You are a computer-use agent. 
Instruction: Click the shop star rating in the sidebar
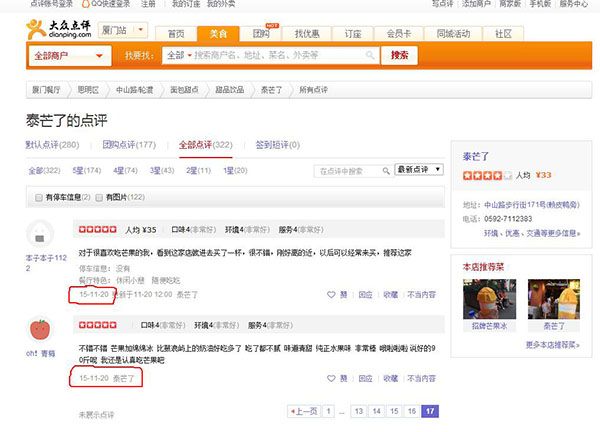(x=487, y=176)
